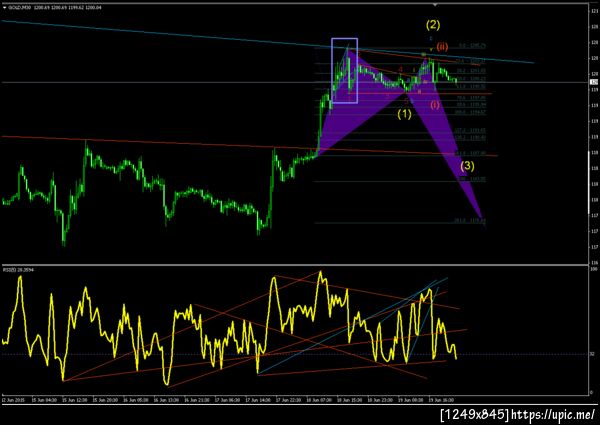The image size is (600, 425).
Task: Select the 19 Jun 16:00 time label
Action: point(441,400)
